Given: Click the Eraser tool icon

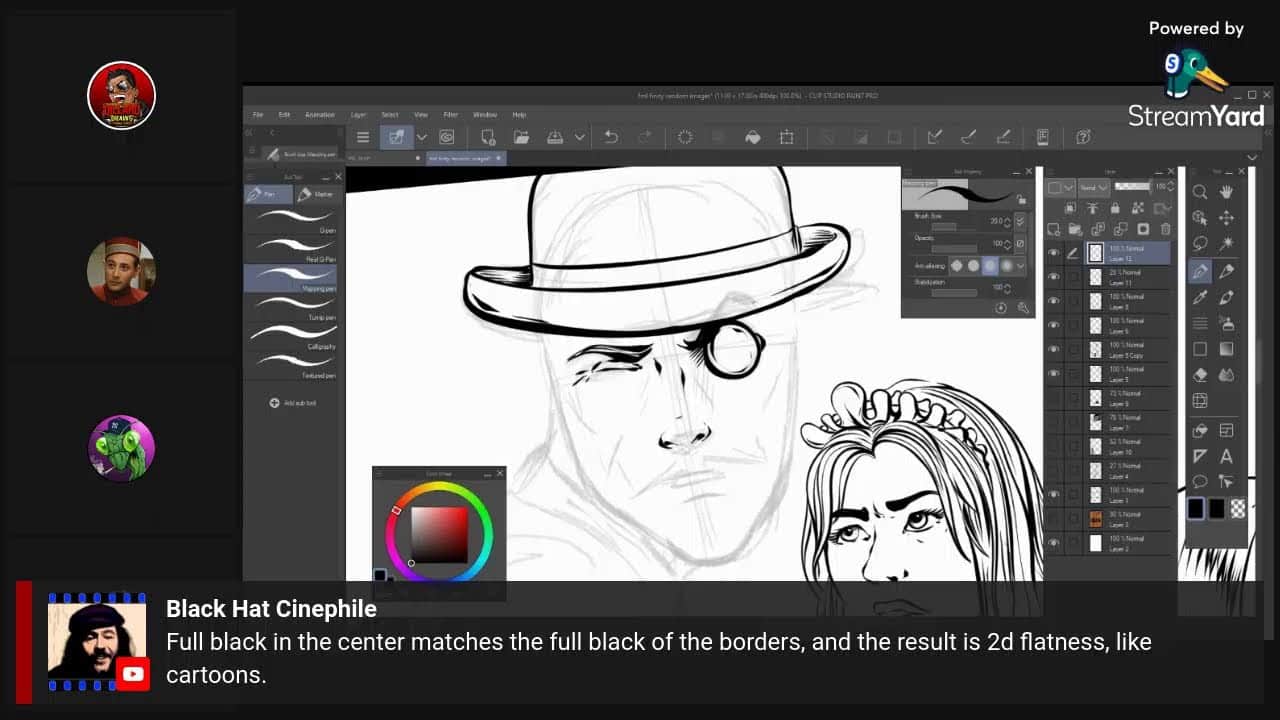Looking at the screenshot, I should click(1200, 375).
